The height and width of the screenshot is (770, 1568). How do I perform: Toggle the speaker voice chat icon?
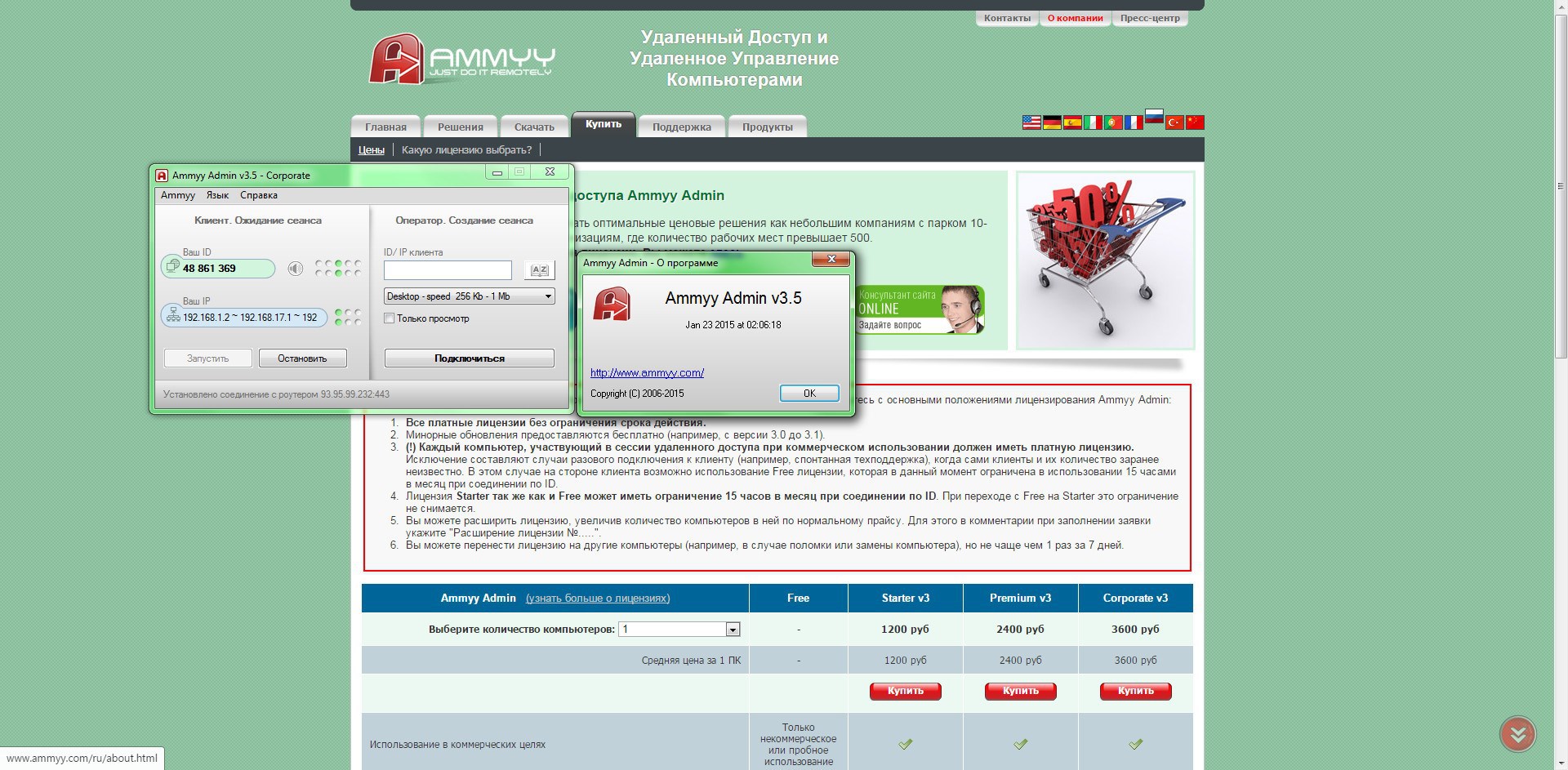[x=296, y=269]
